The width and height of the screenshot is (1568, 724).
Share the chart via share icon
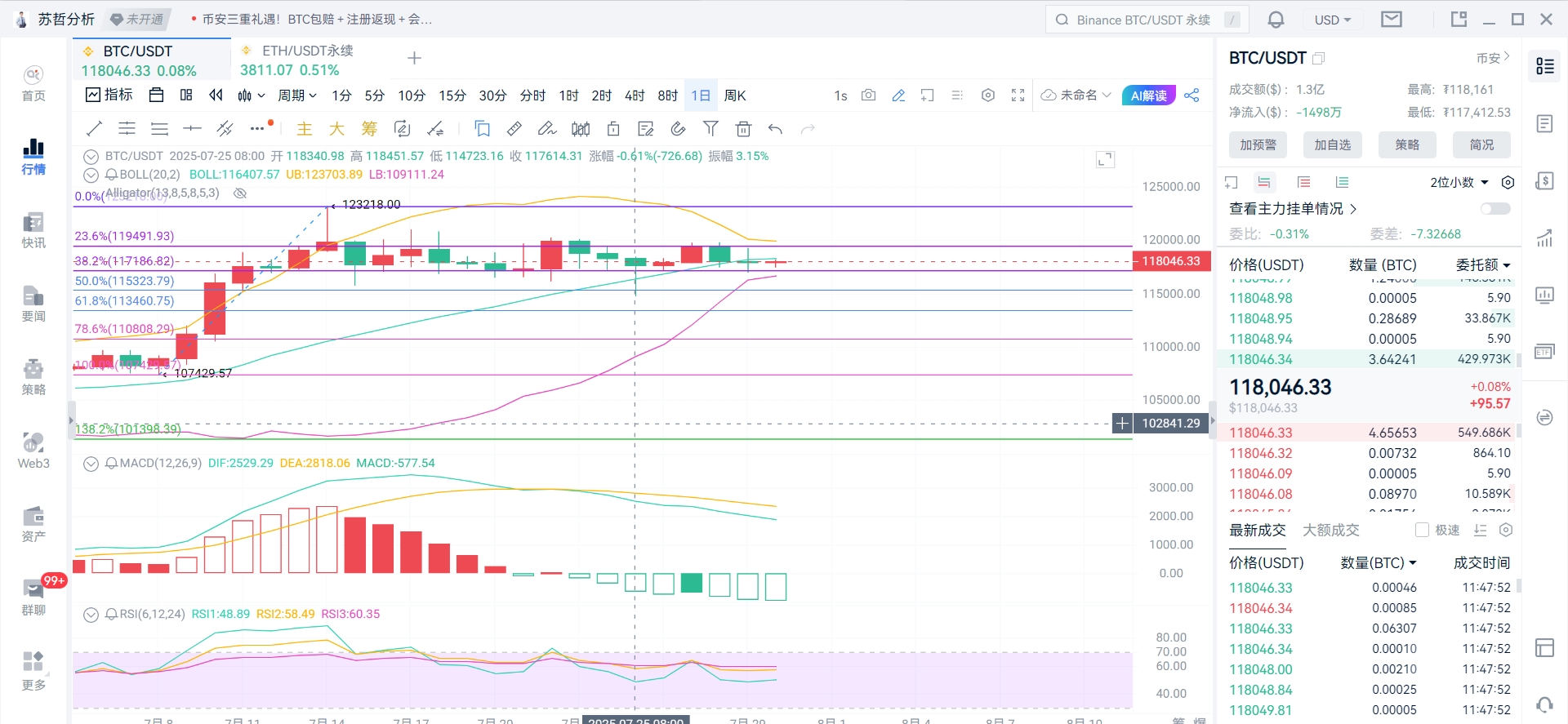point(1192,95)
